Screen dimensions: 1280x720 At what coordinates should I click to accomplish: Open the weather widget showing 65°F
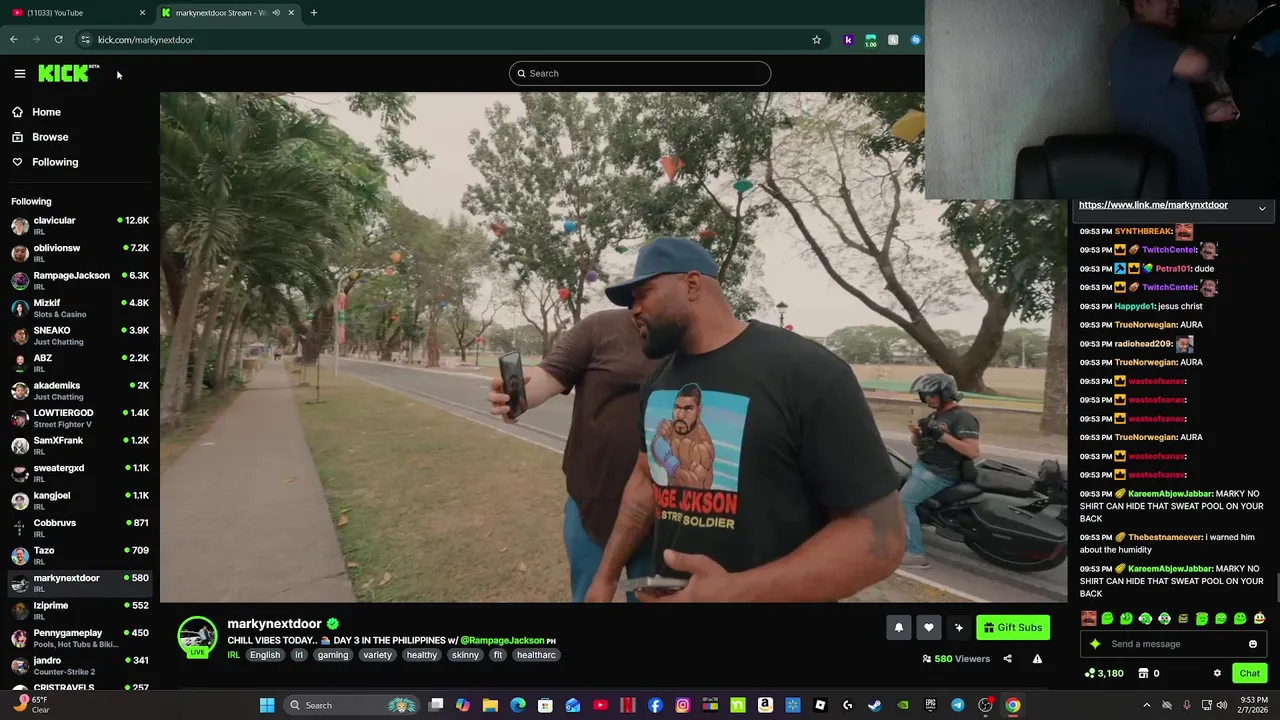(x=30, y=705)
